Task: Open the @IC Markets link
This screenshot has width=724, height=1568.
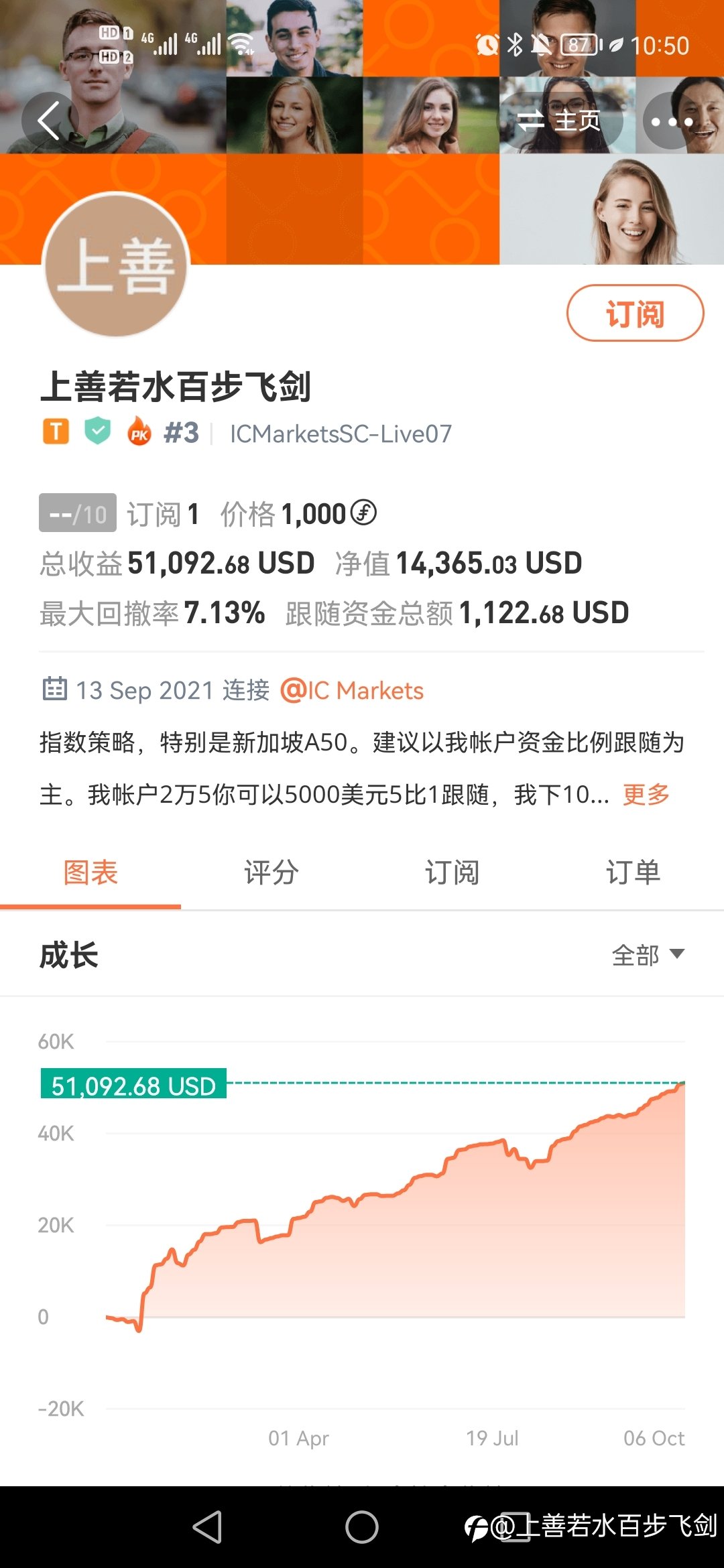Action: (352, 690)
